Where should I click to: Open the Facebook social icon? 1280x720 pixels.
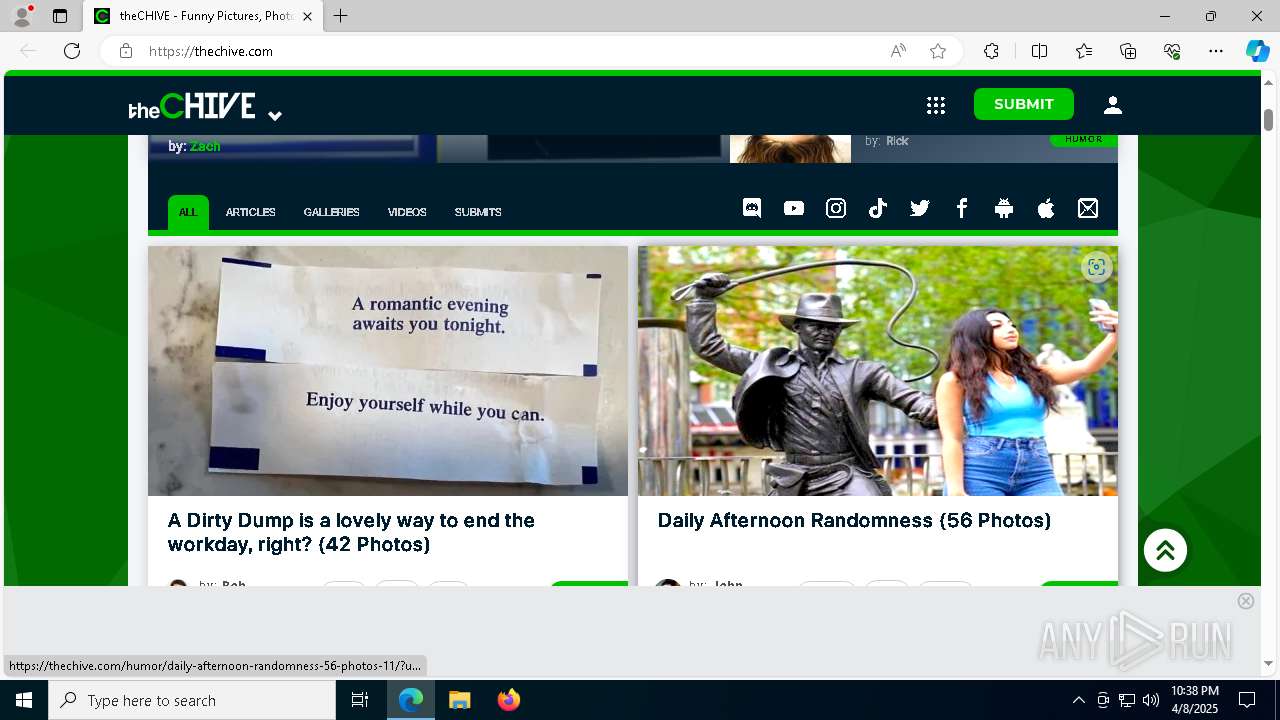pyautogui.click(x=962, y=208)
